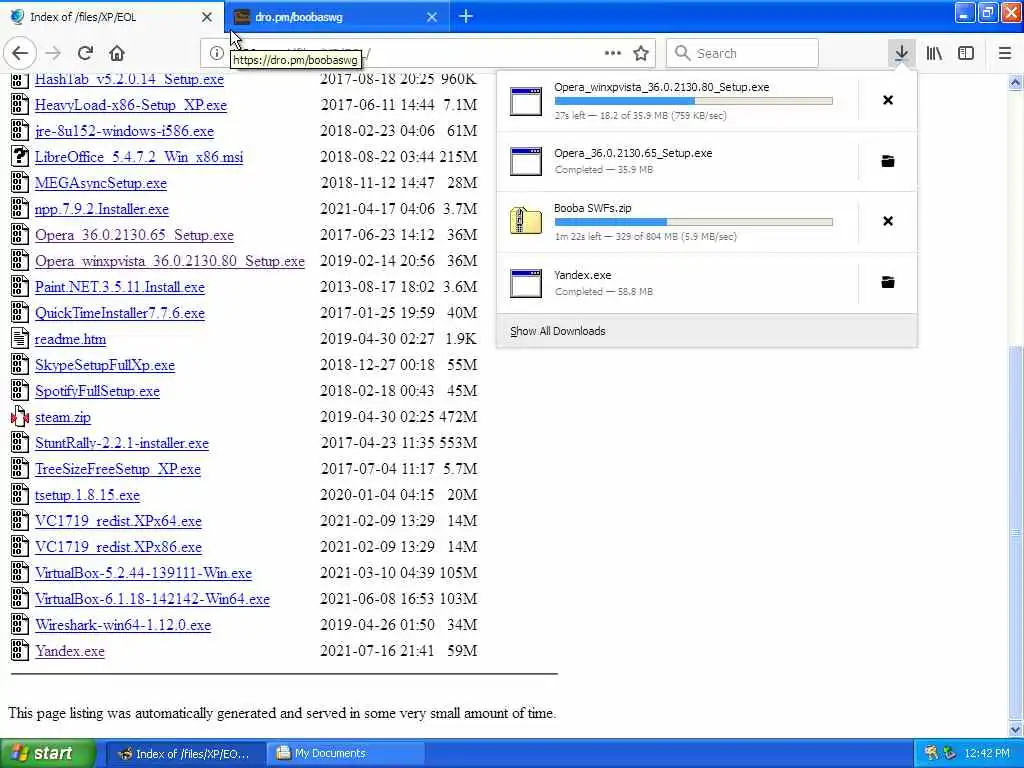Download LibreOffice_5.4.7.2_Win_x86.msi link

point(138,157)
